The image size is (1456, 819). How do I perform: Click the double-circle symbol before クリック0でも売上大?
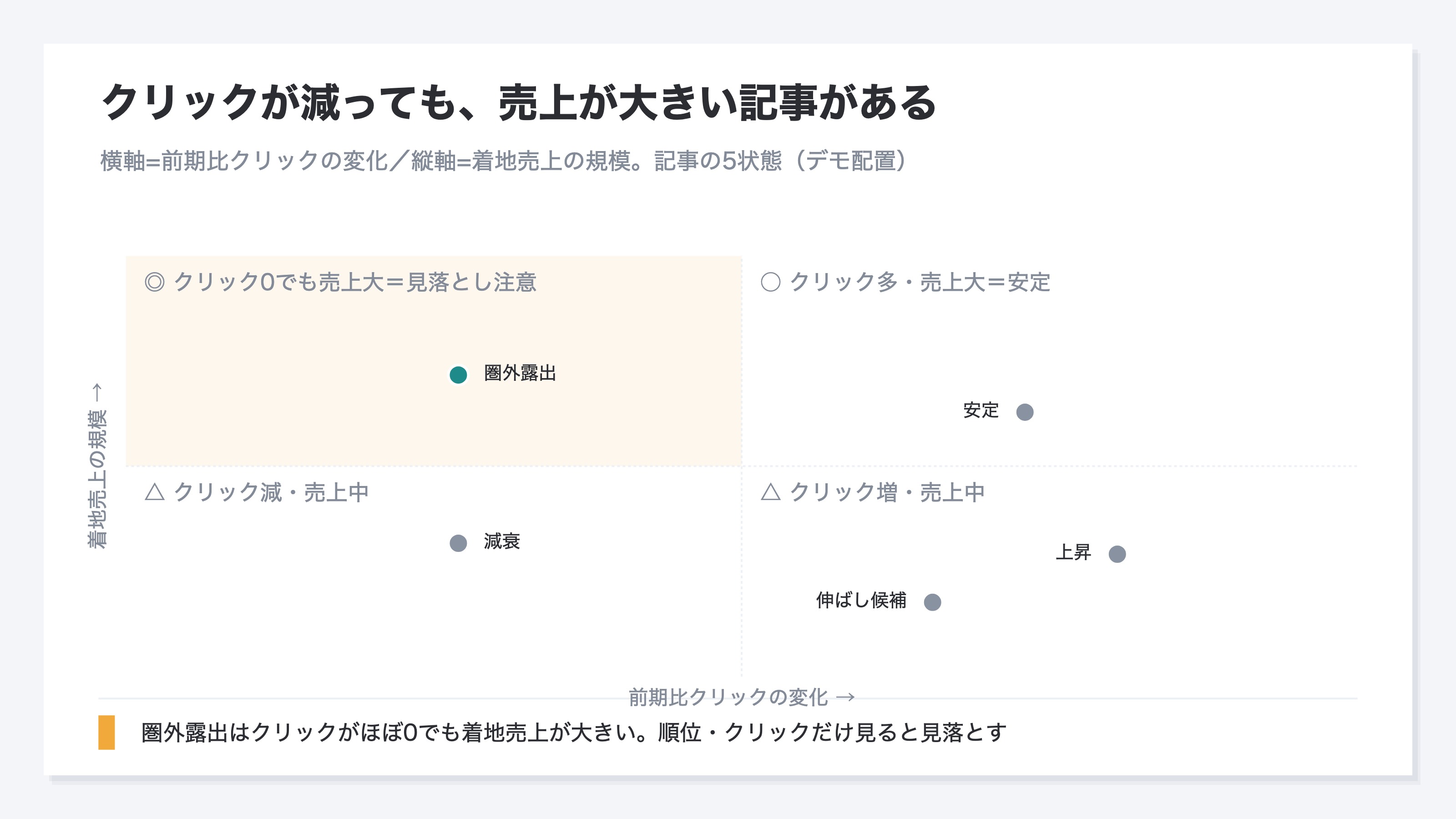(154, 282)
